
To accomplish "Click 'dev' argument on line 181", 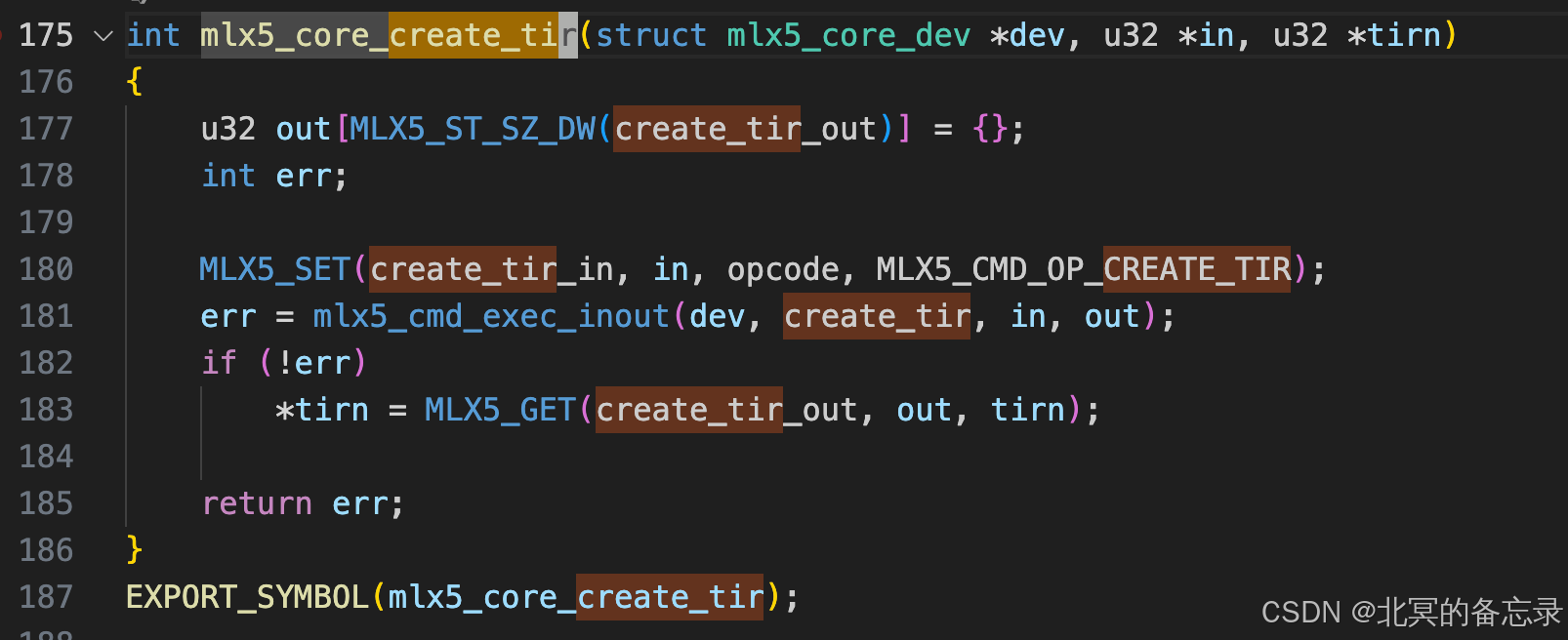I will click(717, 316).
